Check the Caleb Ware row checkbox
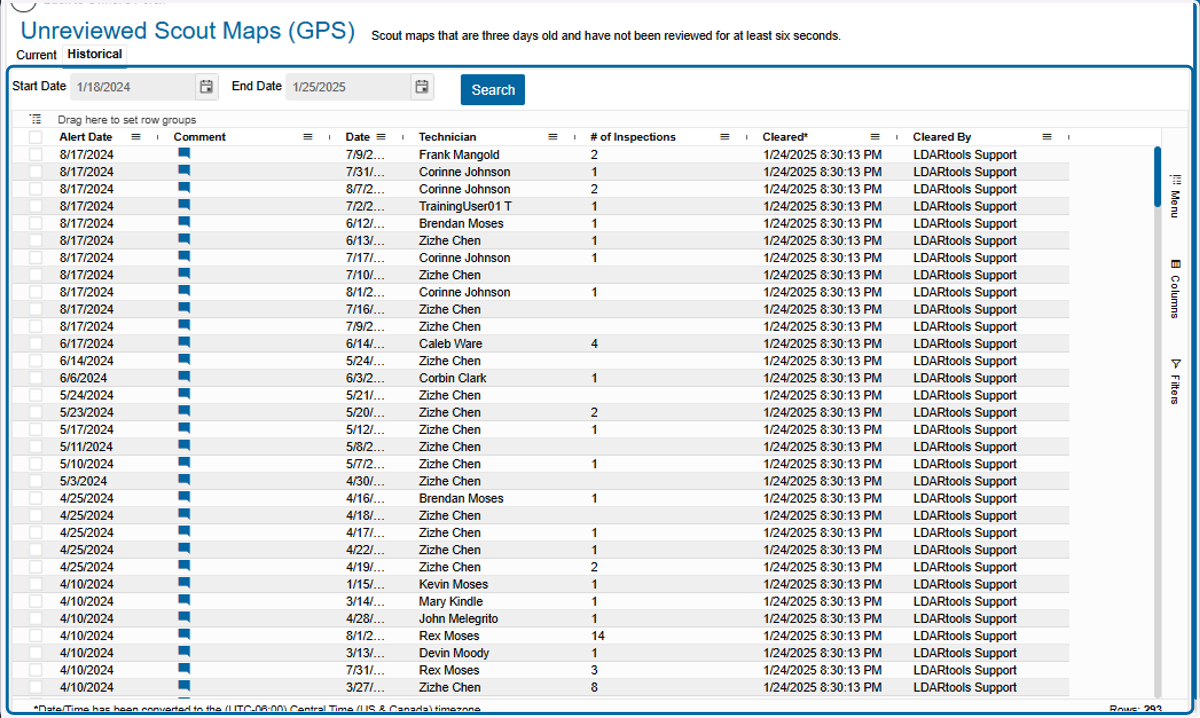 click(x=36, y=344)
